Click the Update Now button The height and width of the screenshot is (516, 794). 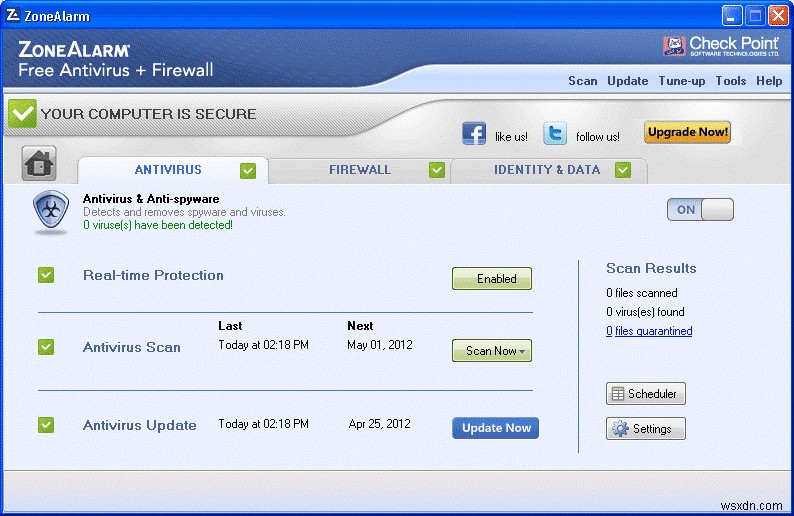click(x=495, y=428)
